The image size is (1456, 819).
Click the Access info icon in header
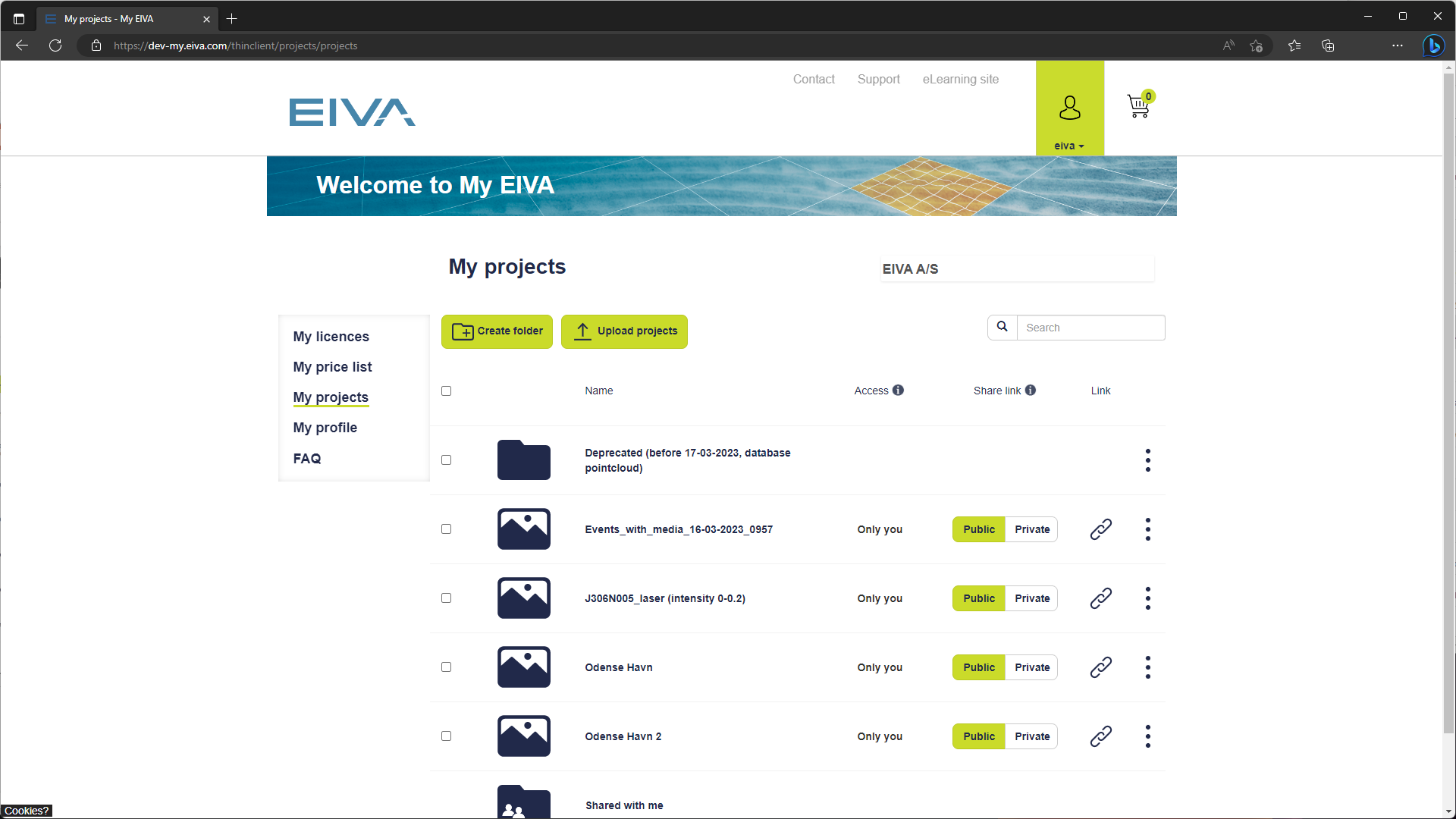(x=898, y=391)
